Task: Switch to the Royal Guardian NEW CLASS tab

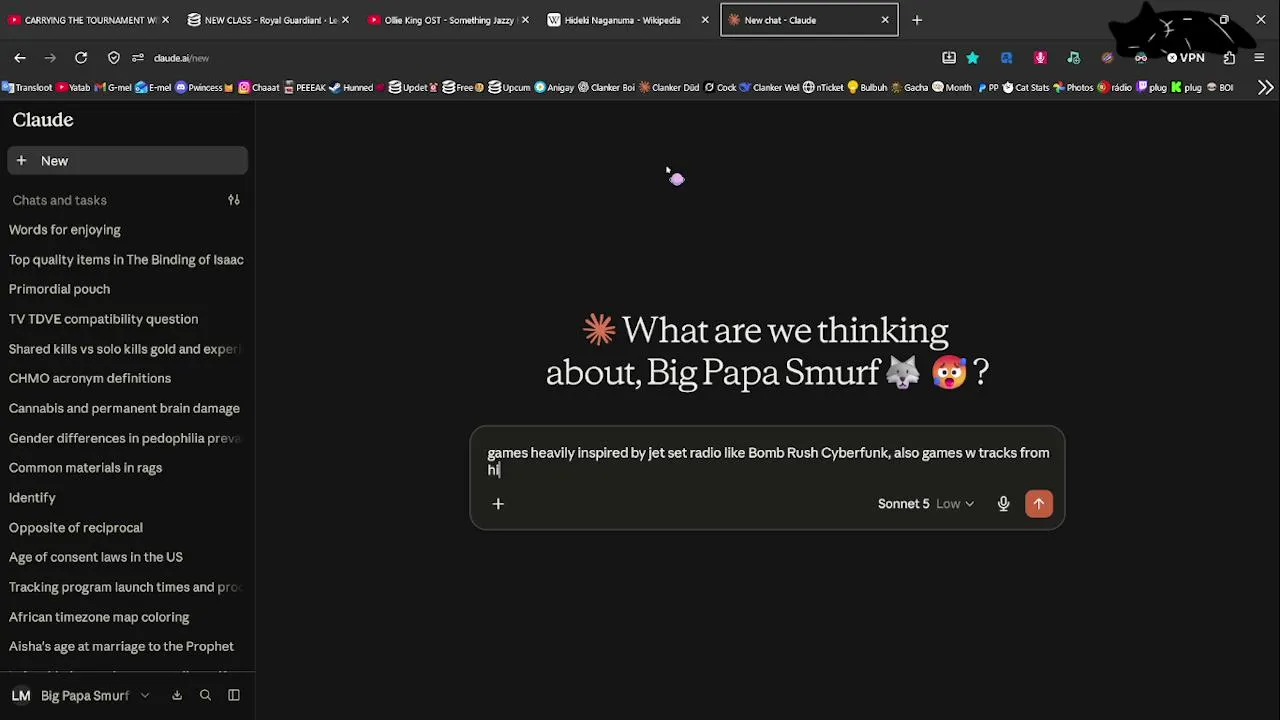Action: coord(270,20)
